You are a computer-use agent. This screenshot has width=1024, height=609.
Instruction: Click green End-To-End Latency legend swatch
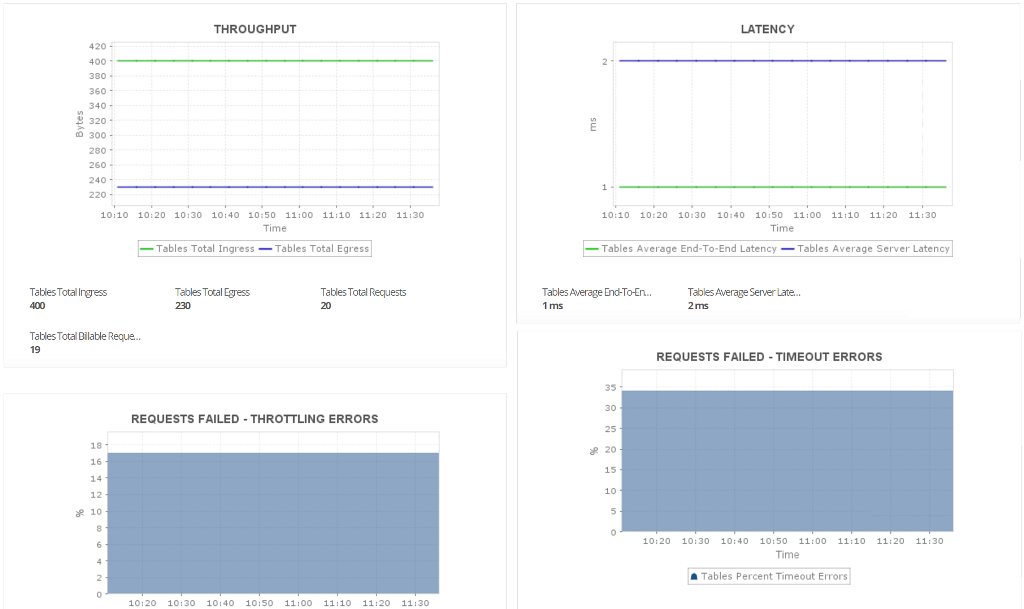[592, 249]
